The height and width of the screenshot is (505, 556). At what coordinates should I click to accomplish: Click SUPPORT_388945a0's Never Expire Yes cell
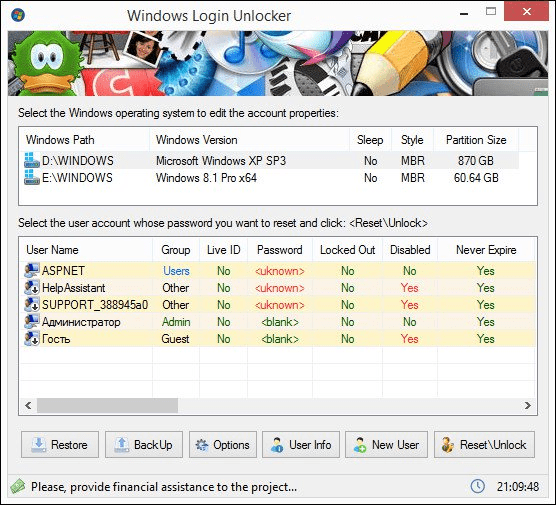coord(485,305)
